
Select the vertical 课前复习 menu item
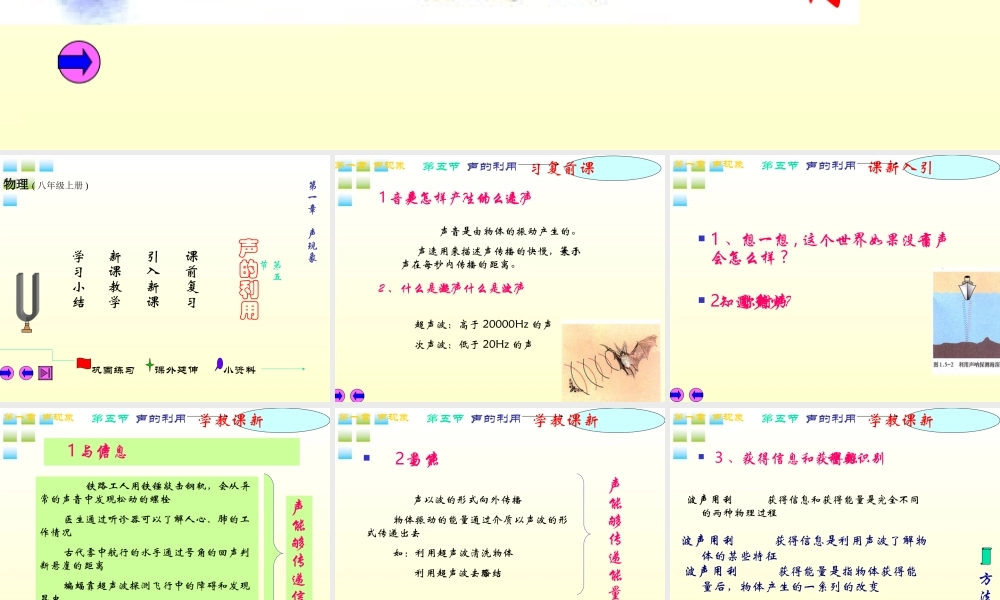pos(192,279)
